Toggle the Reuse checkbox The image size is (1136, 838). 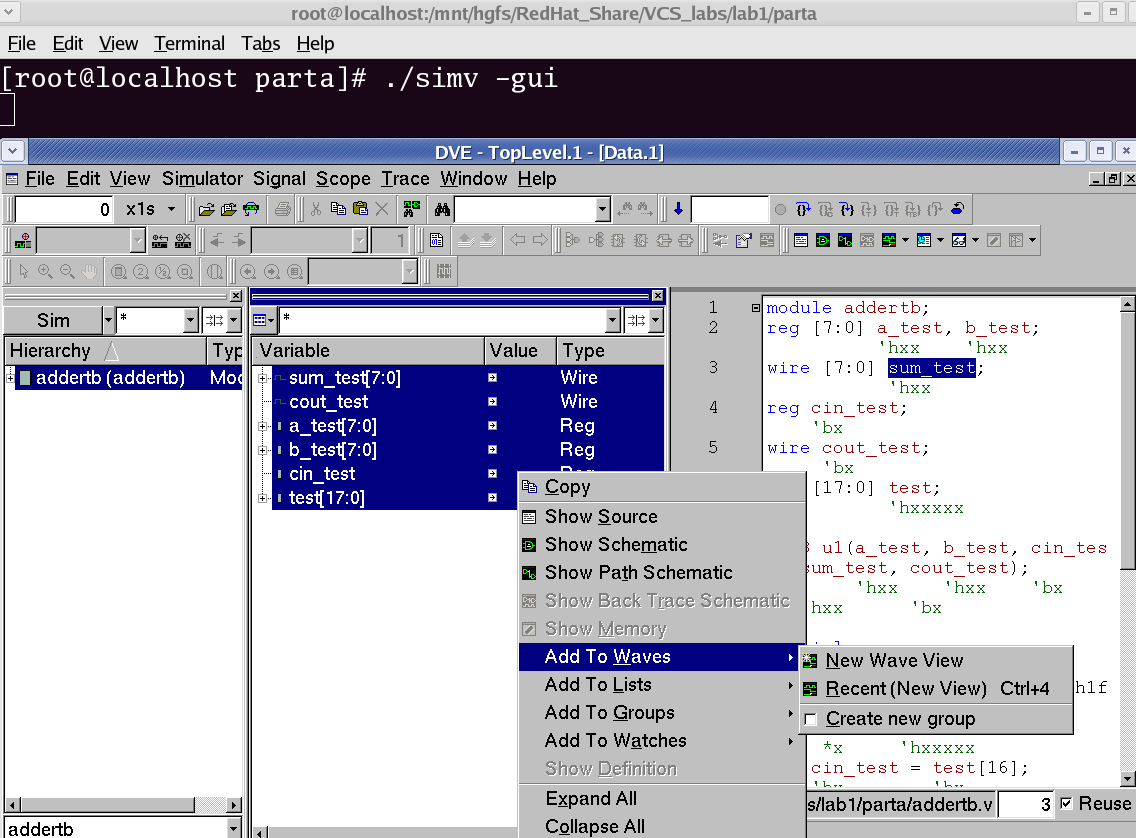click(x=1066, y=804)
